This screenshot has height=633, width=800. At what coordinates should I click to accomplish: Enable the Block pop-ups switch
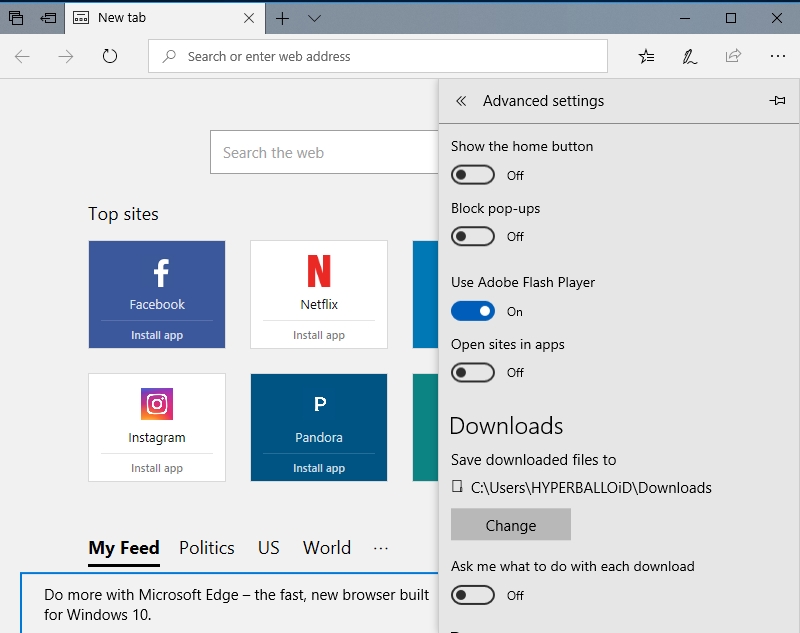coord(473,236)
